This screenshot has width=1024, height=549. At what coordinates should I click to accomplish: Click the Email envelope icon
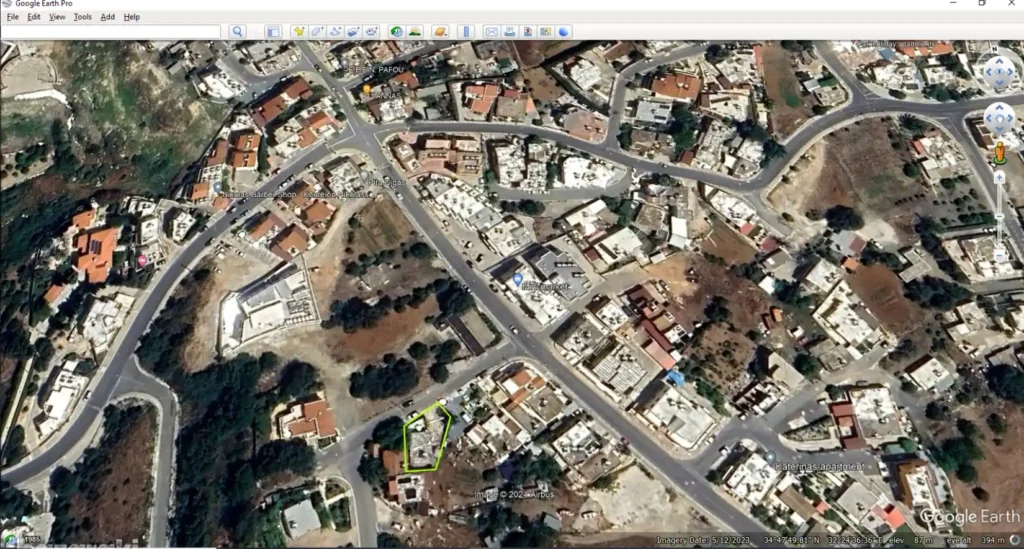point(491,32)
